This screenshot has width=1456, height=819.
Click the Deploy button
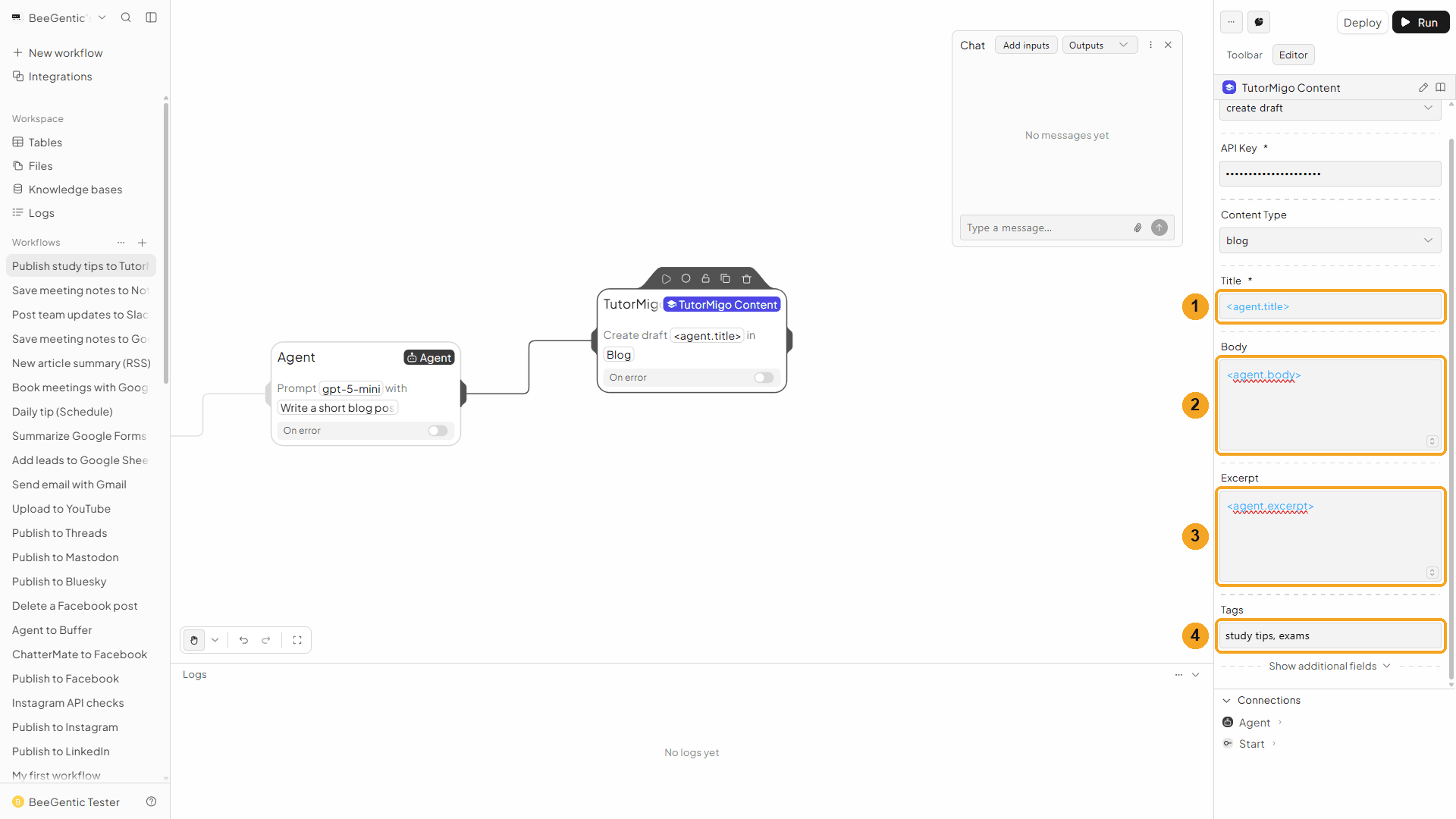point(1362,22)
